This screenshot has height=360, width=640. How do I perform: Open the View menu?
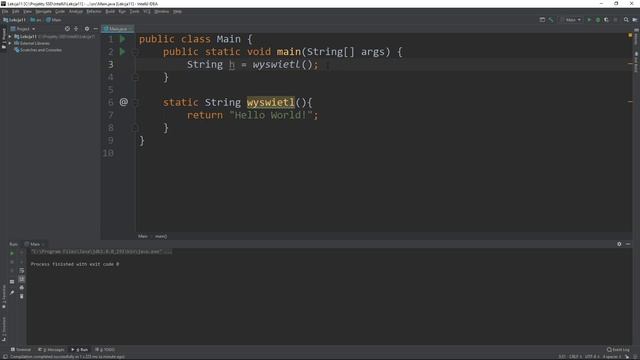tap(27, 11)
